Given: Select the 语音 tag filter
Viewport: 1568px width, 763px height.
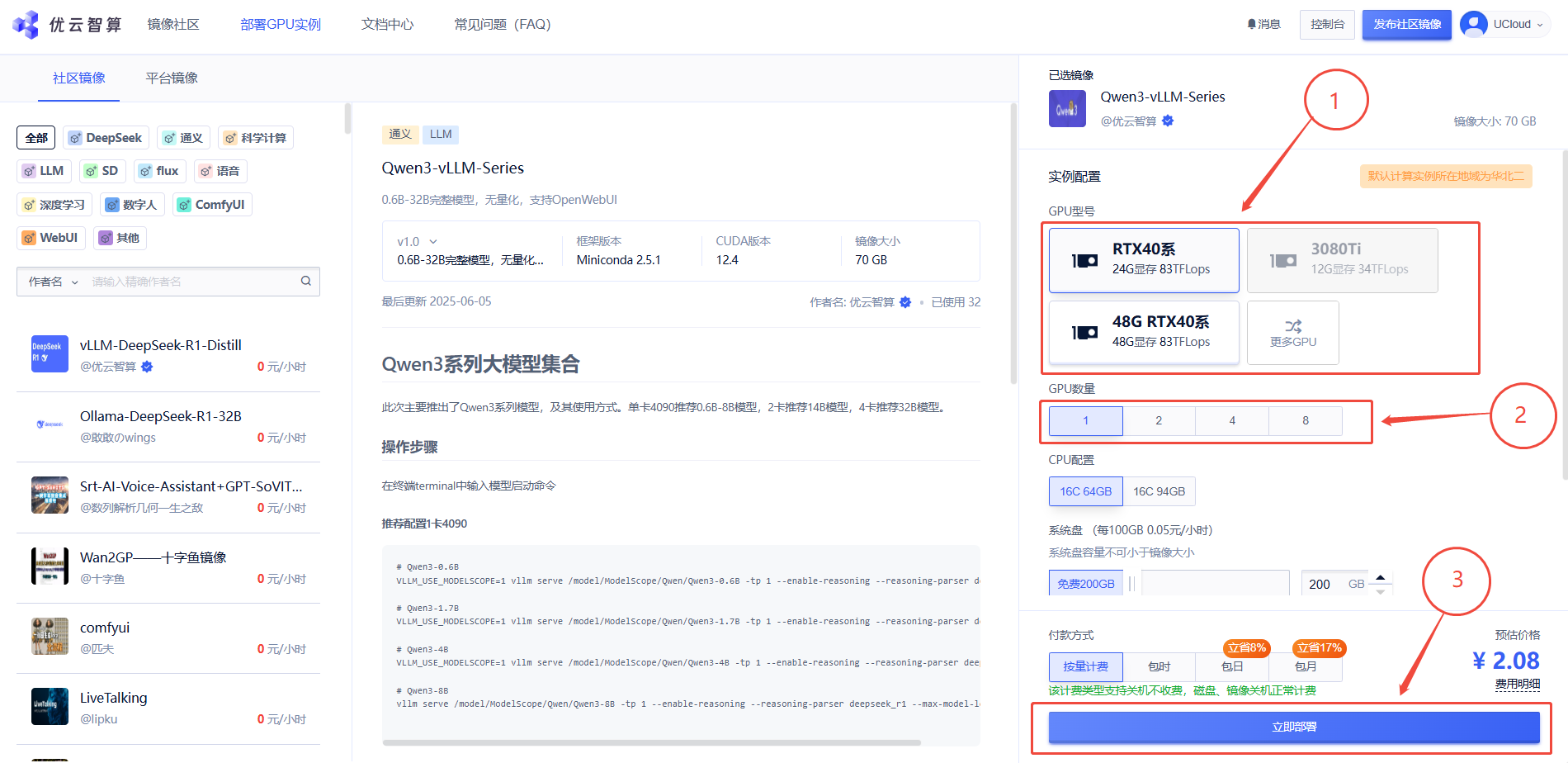Looking at the screenshot, I should click(x=220, y=171).
